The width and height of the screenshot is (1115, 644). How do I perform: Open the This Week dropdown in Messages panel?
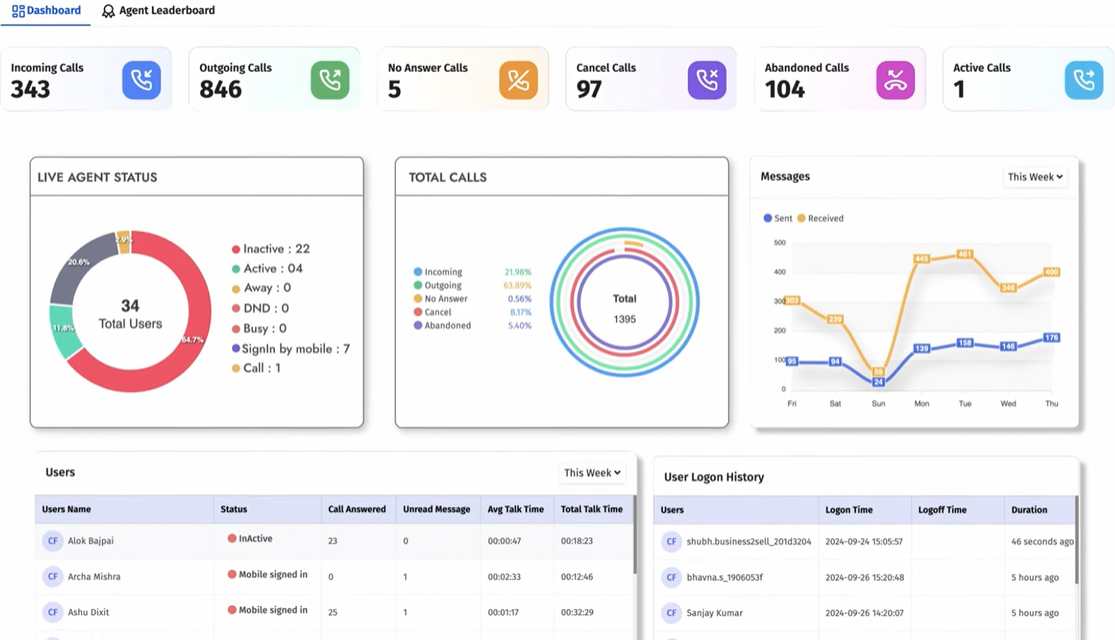[x=1035, y=177]
